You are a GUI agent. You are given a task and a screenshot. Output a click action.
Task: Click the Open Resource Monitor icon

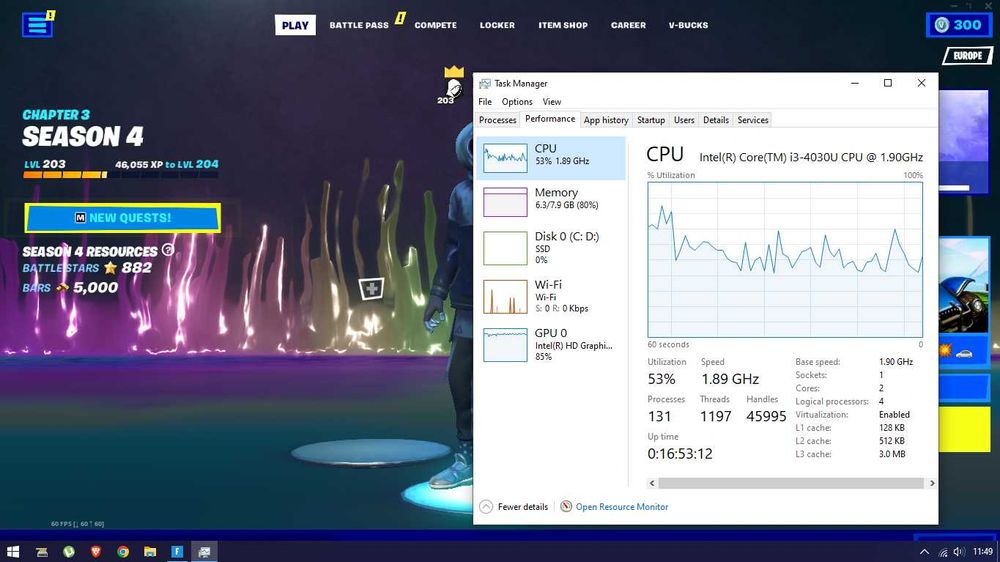tap(566, 507)
